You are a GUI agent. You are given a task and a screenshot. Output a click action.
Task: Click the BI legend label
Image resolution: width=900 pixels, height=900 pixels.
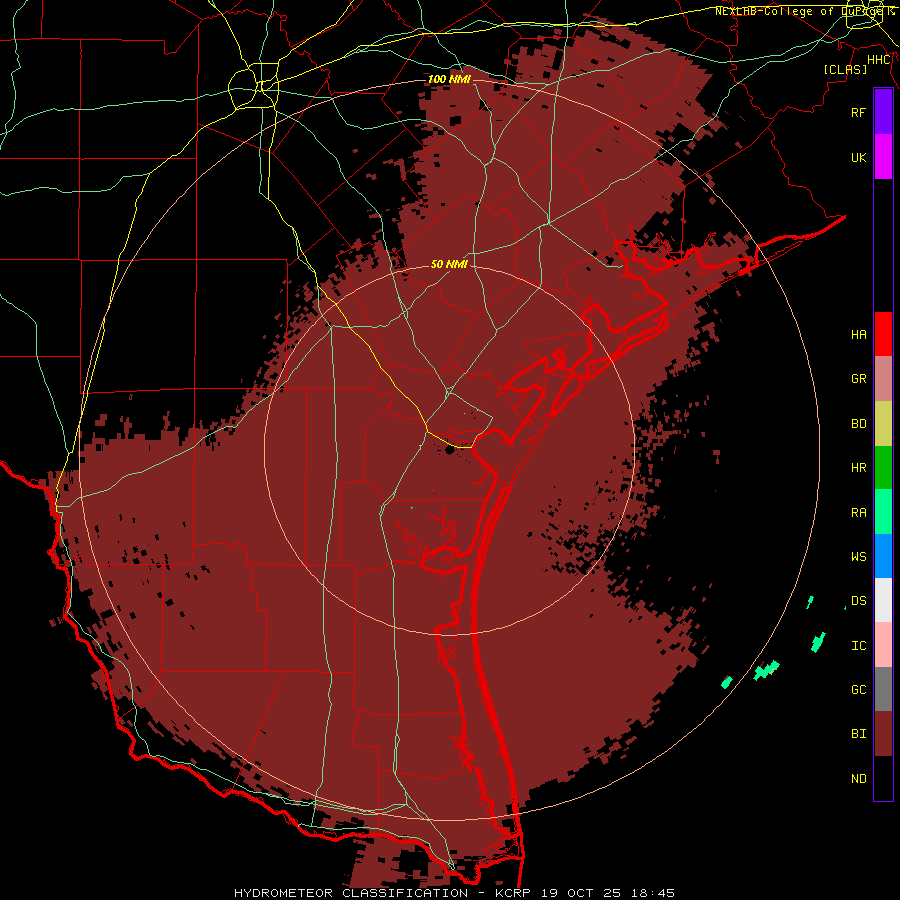858,734
